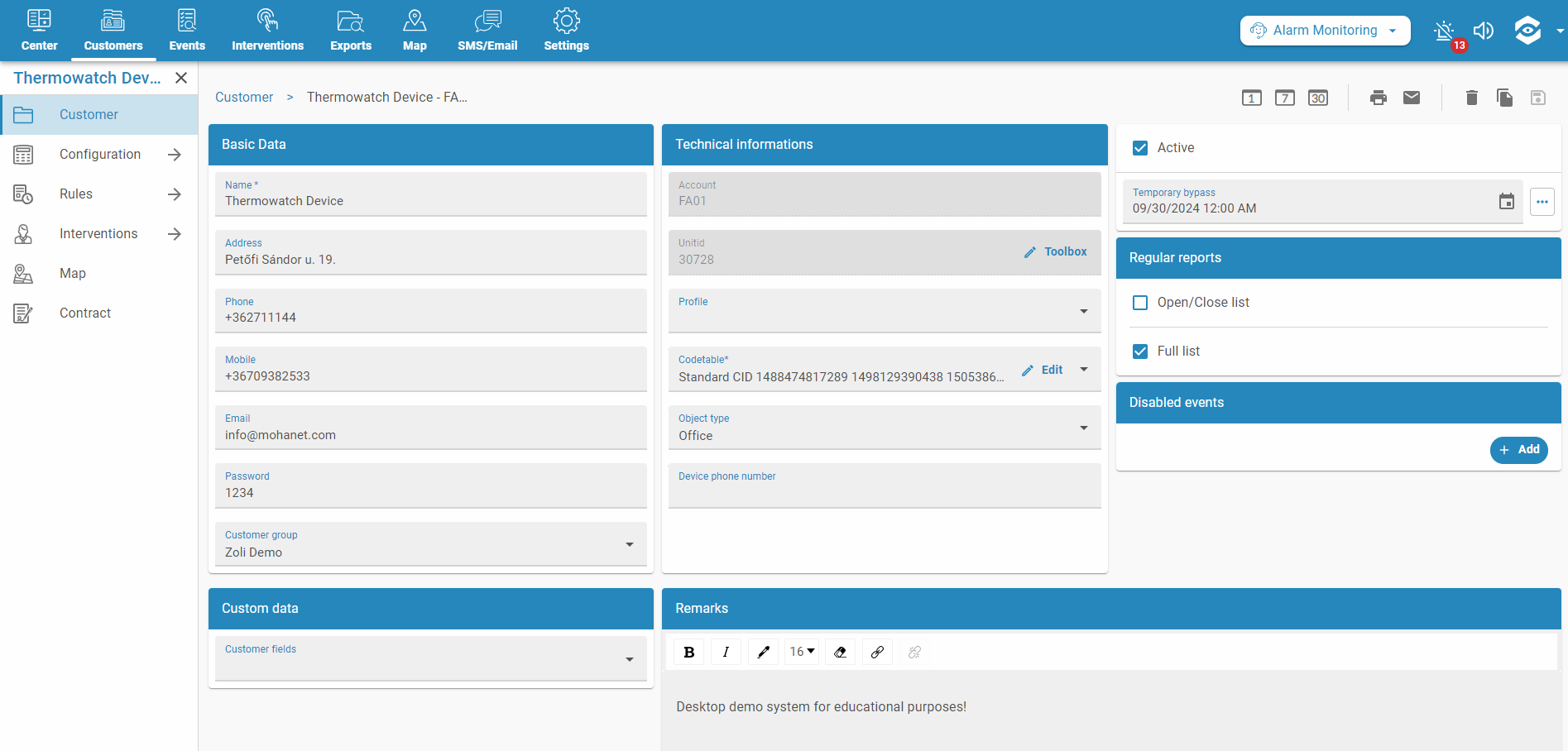The height and width of the screenshot is (751, 1568).
Task: Edit the Address field
Action: coord(431,252)
